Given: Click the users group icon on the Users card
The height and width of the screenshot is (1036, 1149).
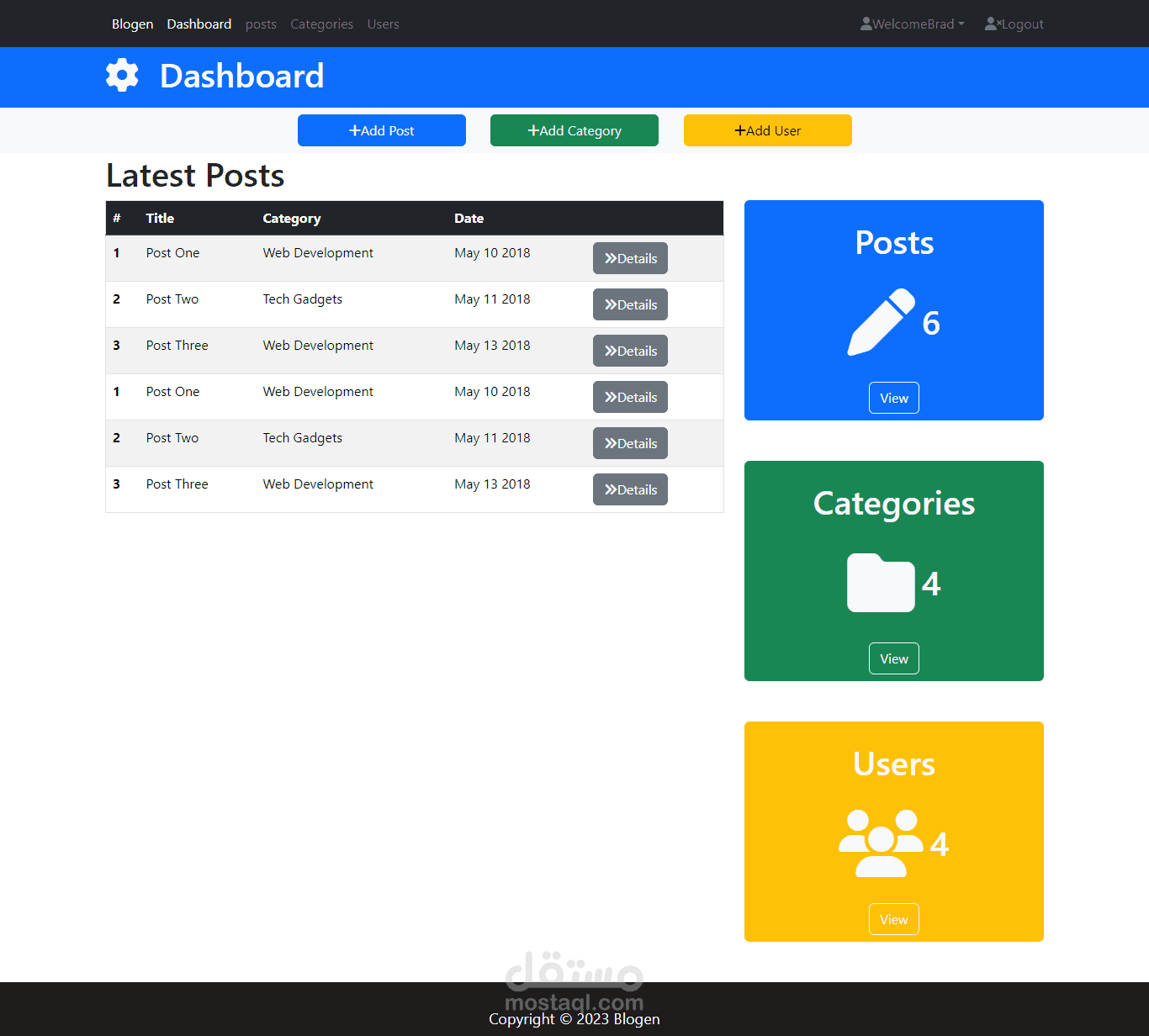Looking at the screenshot, I should (x=880, y=842).
